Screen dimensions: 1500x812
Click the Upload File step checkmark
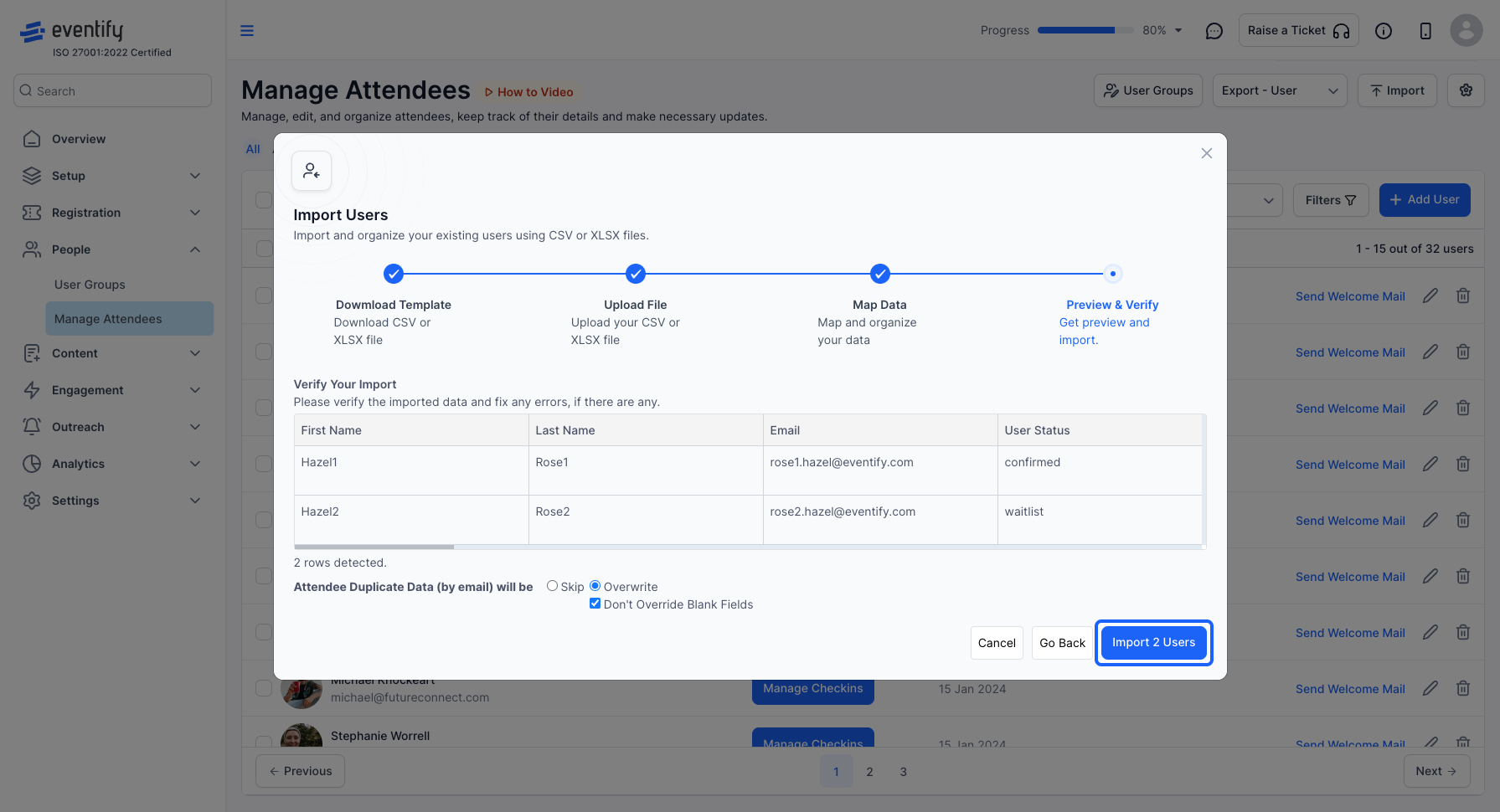point(636,274)
